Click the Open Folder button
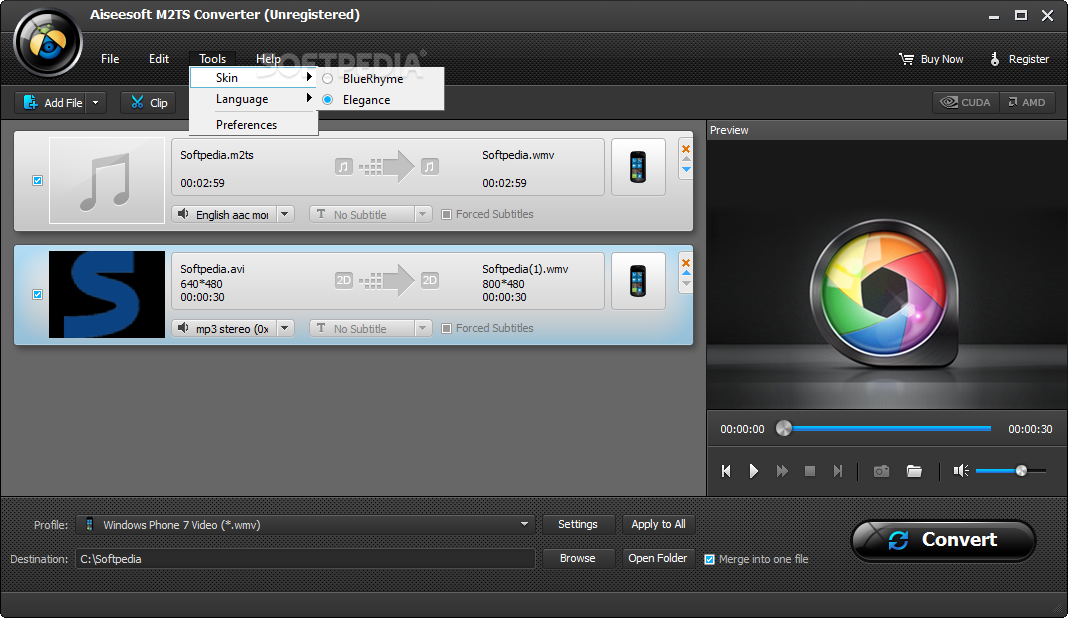 point(658,558)
